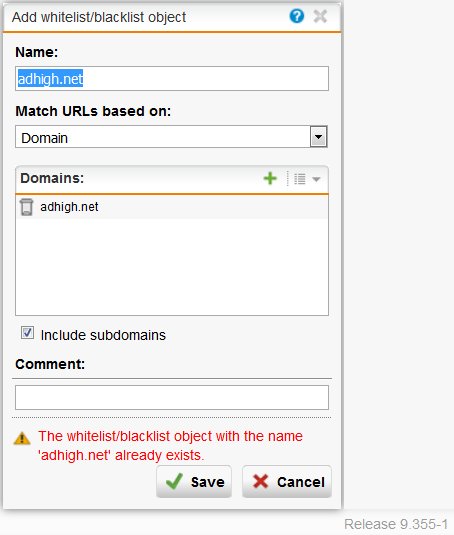The height and width of the screenshot is (535, 454).
Task: Focus the Comment text field
Action: tap(172, 397)
